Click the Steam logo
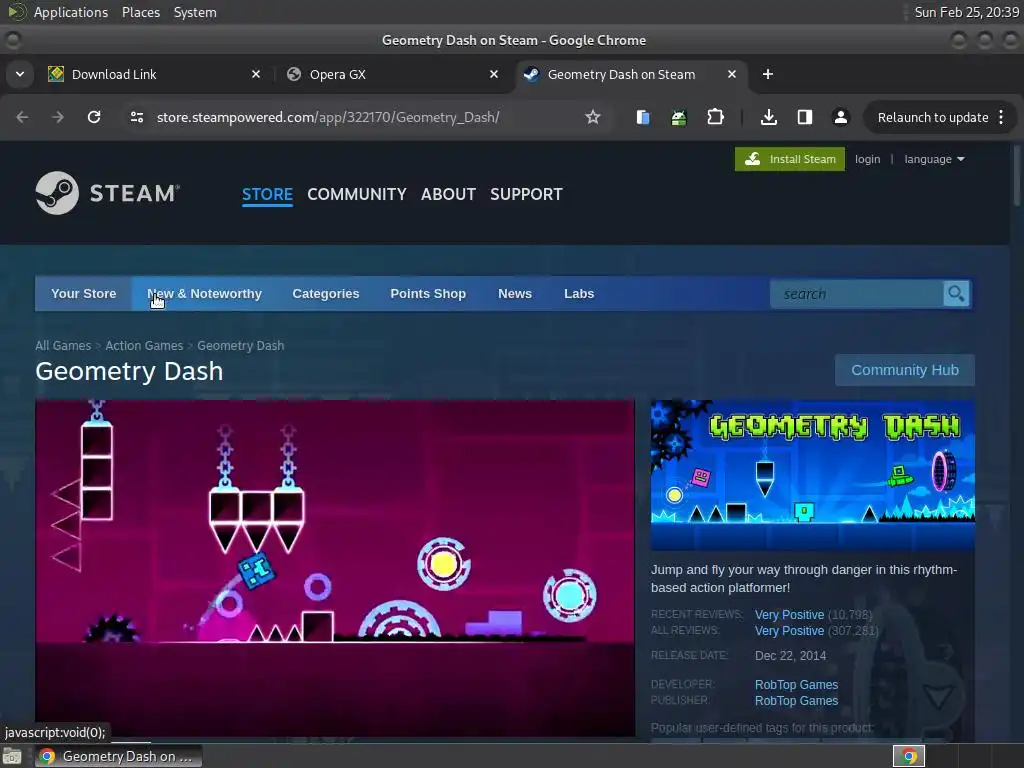 [x=108, y=193]
